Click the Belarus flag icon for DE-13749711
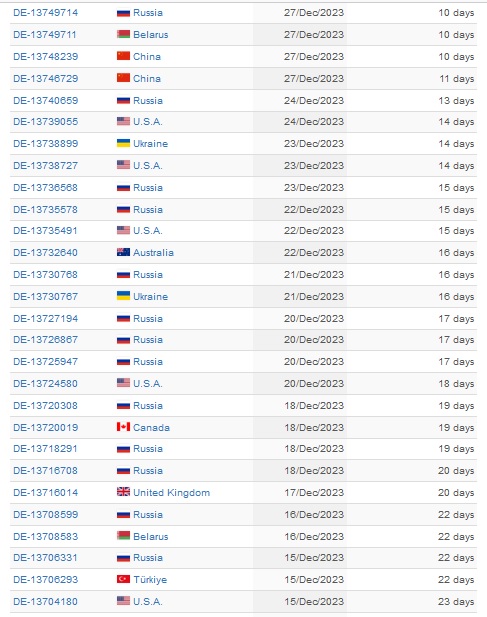The width and height of the screenshot is (487, 617). [123, 34]
